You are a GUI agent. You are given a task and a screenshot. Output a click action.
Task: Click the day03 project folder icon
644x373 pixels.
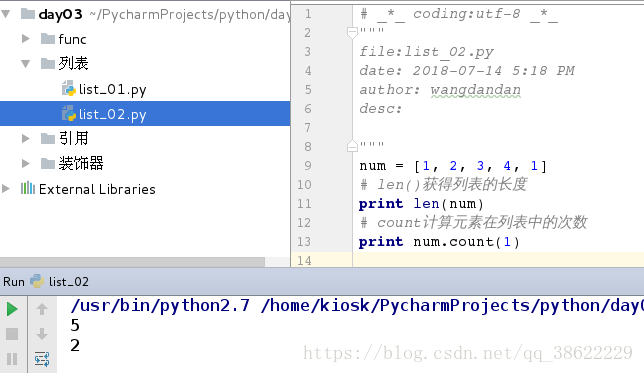tap(28, 14)
